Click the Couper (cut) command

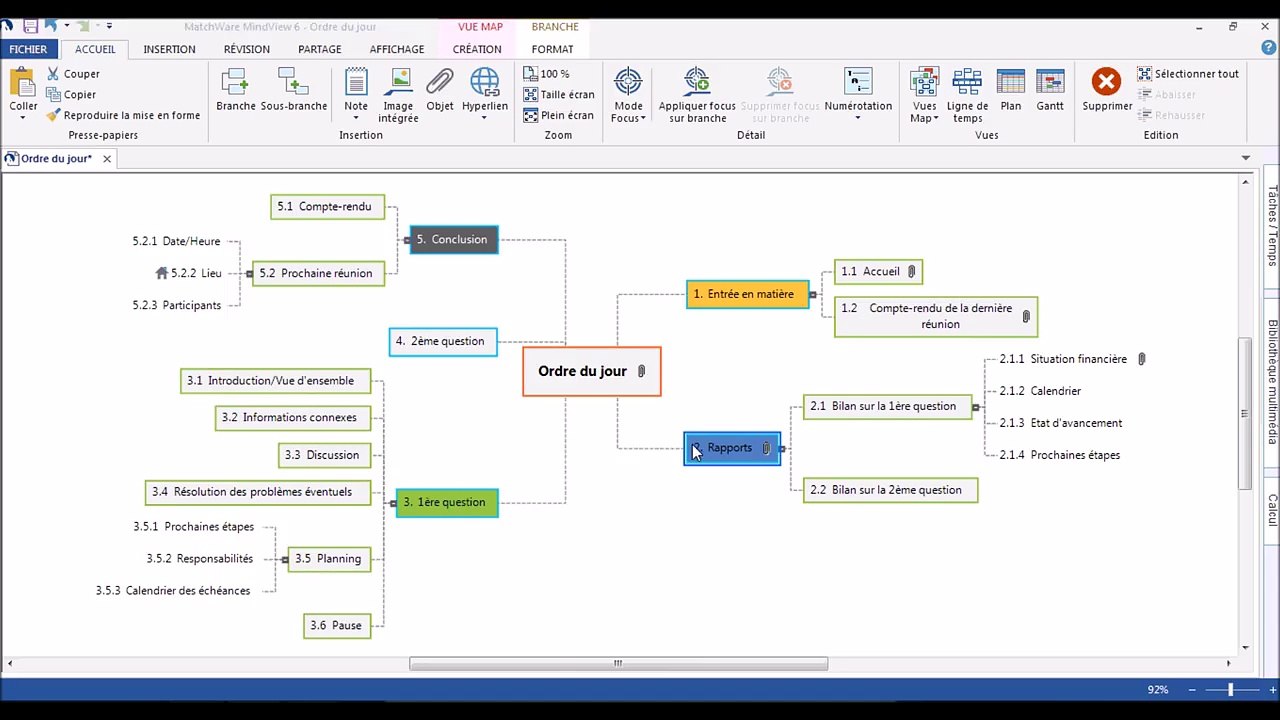click(x=73, y=74)
